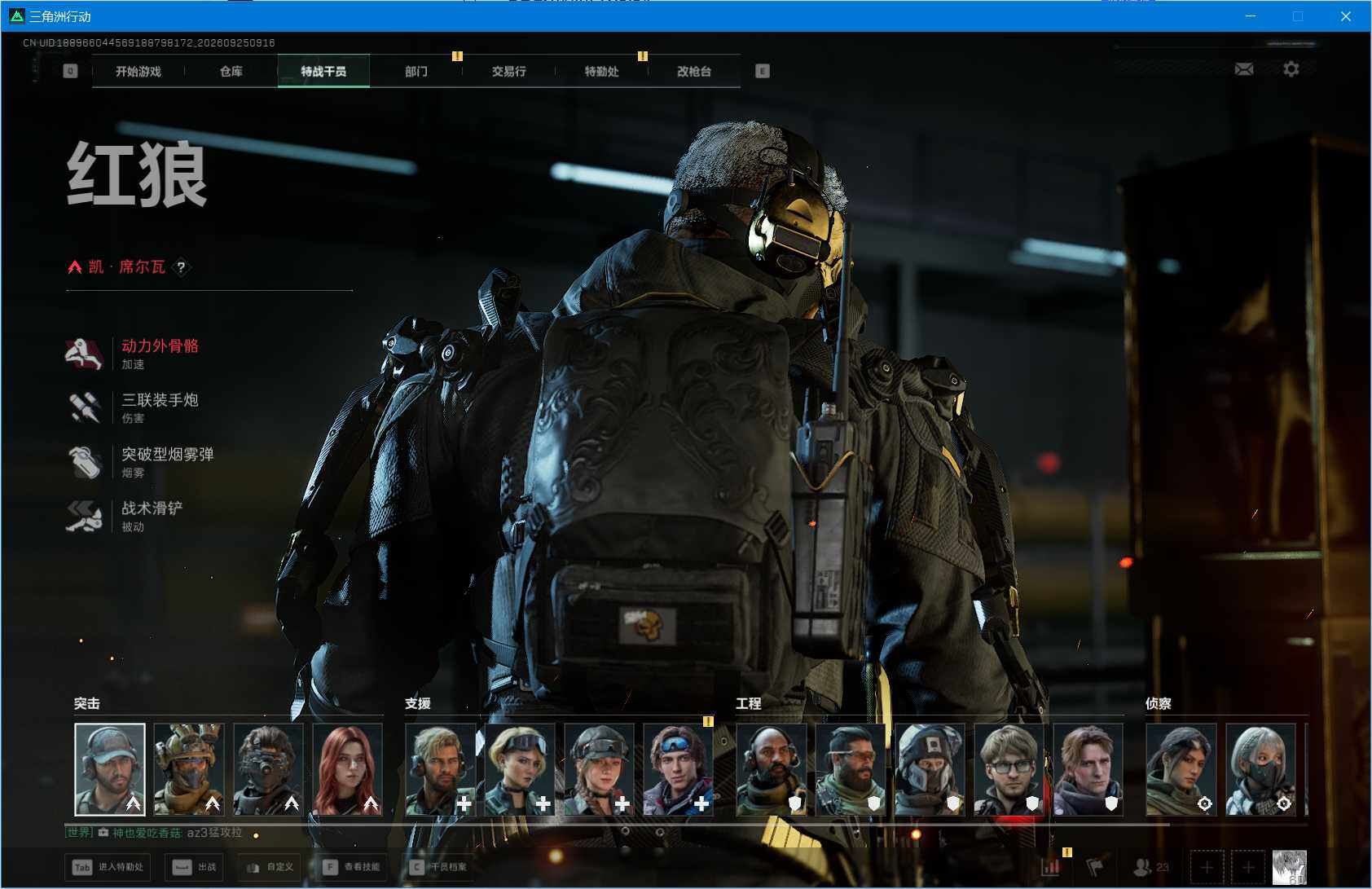Image resolution: width=1372 pixels, height=889 pixels.
Task: Click the 自定义 customize button
Action: click(x=270, y=867)
